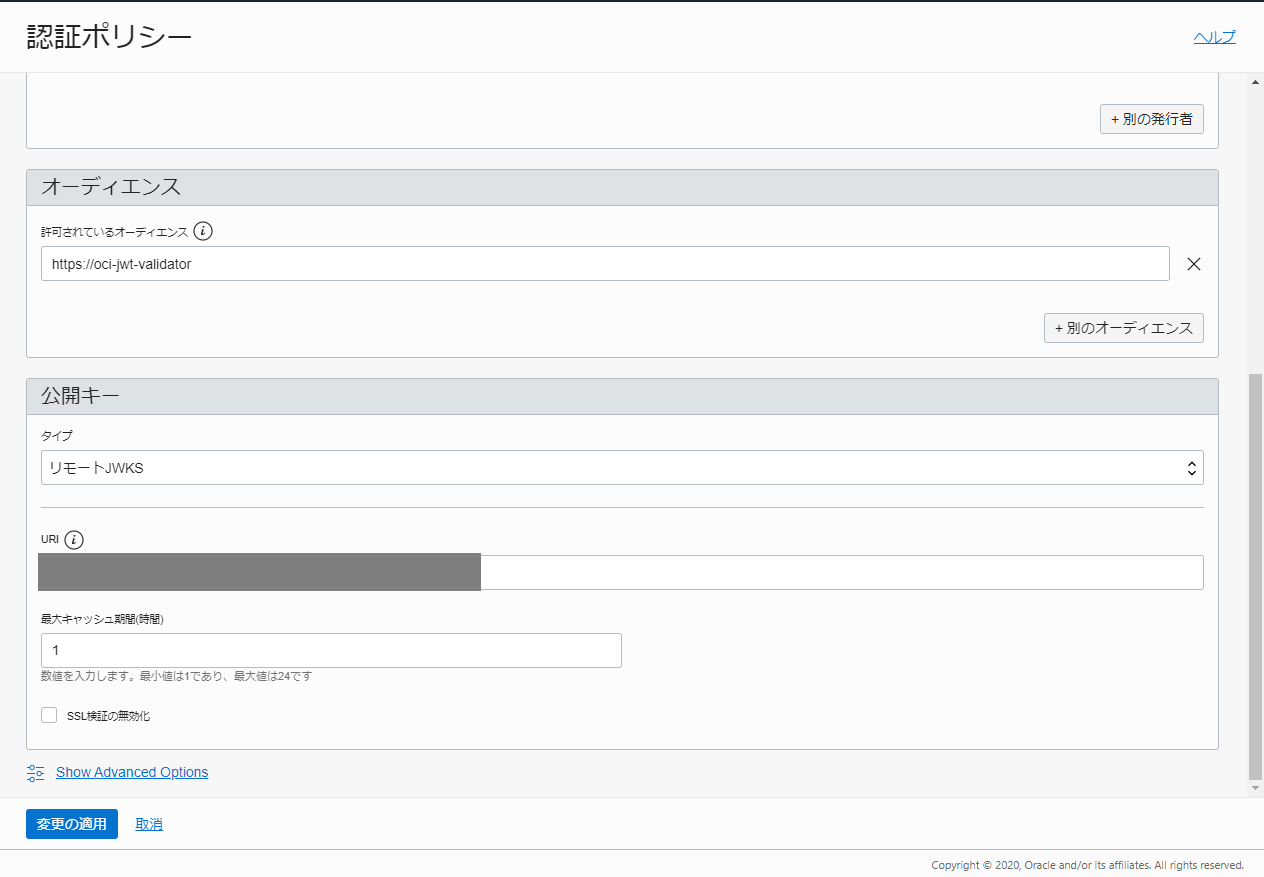Click the 公開キー section header
The image size is (1264, 877).
622,396
